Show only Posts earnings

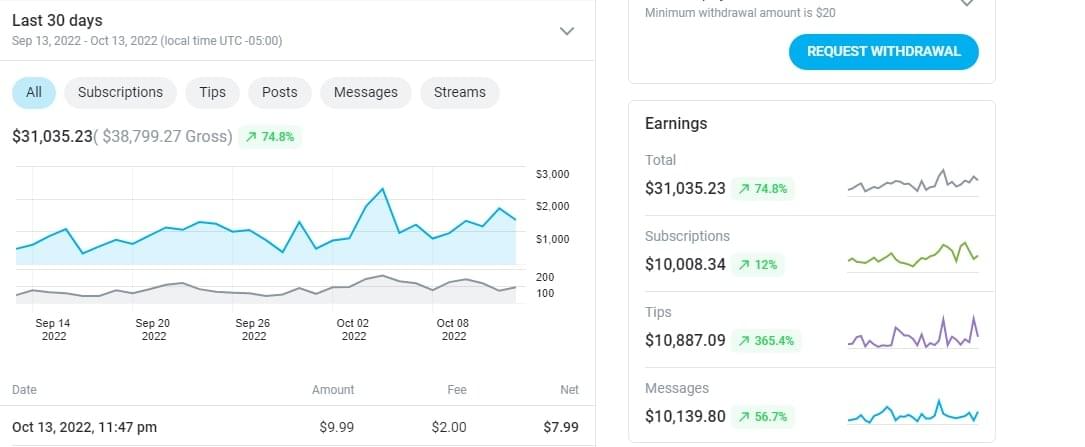click(x=279, y=92)
